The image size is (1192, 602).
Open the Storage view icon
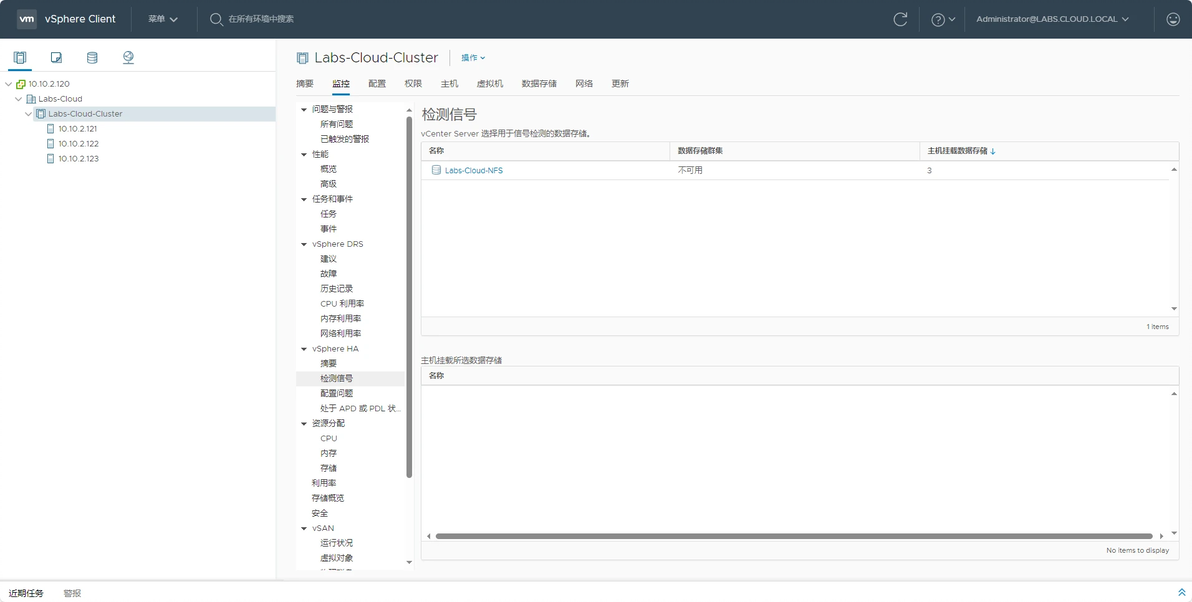tap(92, 58)
